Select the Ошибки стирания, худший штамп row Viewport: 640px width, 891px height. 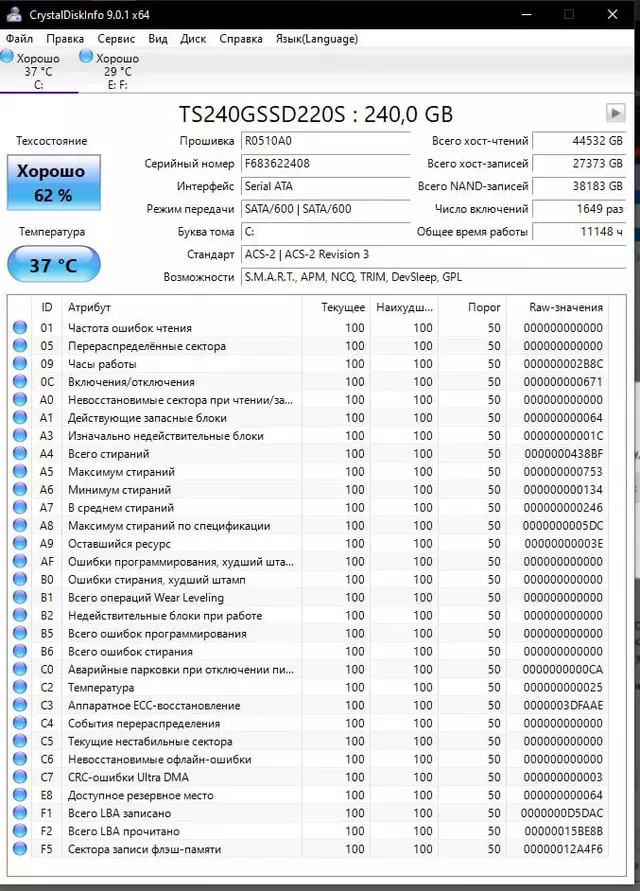point(310,580)
